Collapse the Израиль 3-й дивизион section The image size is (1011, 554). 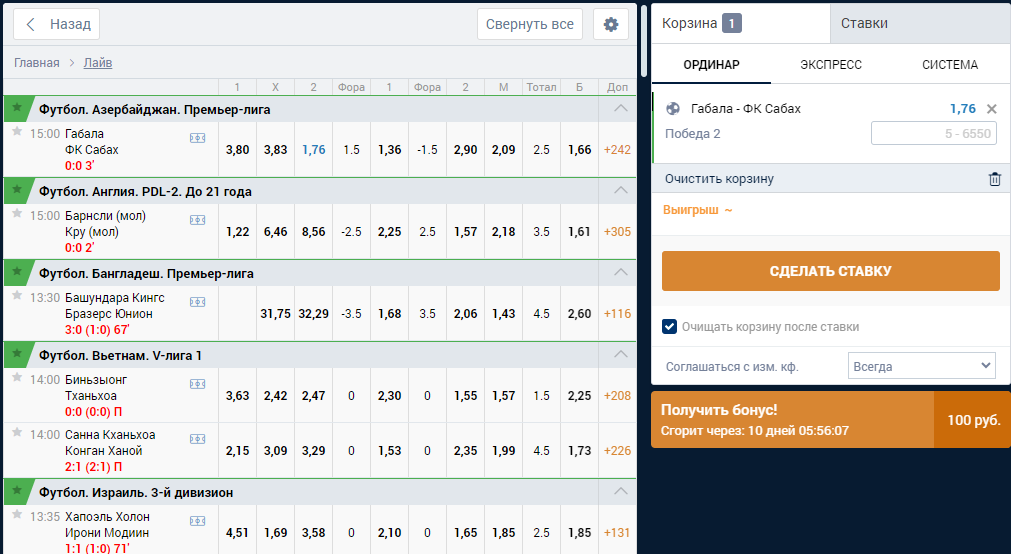620,491
